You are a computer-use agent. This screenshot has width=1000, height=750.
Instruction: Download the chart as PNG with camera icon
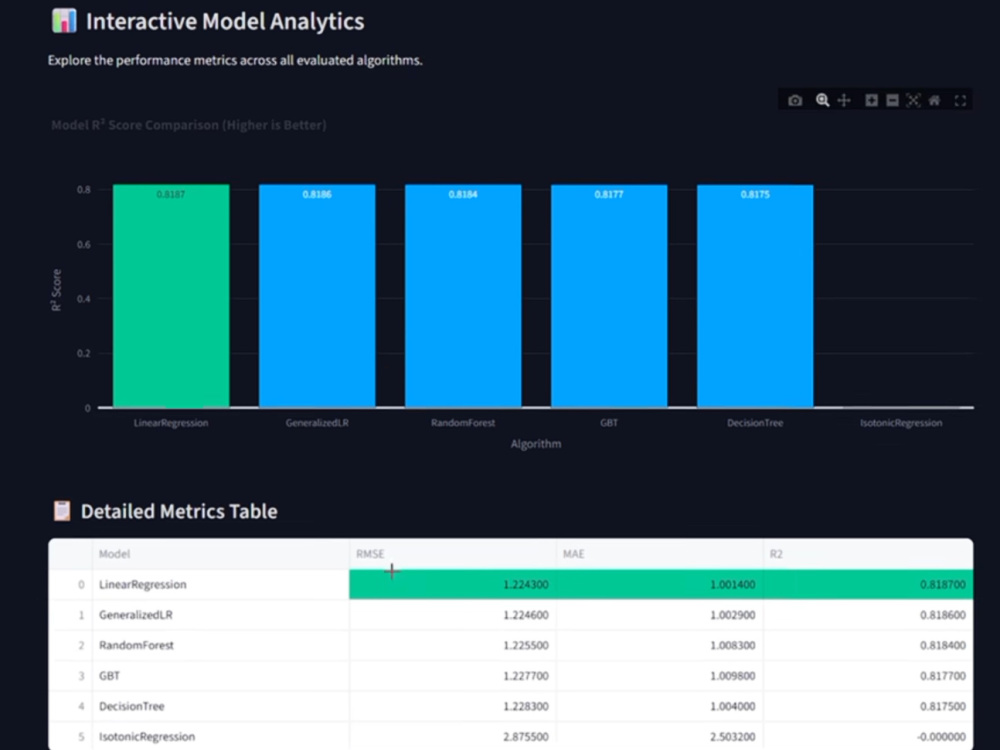point(795,100)
